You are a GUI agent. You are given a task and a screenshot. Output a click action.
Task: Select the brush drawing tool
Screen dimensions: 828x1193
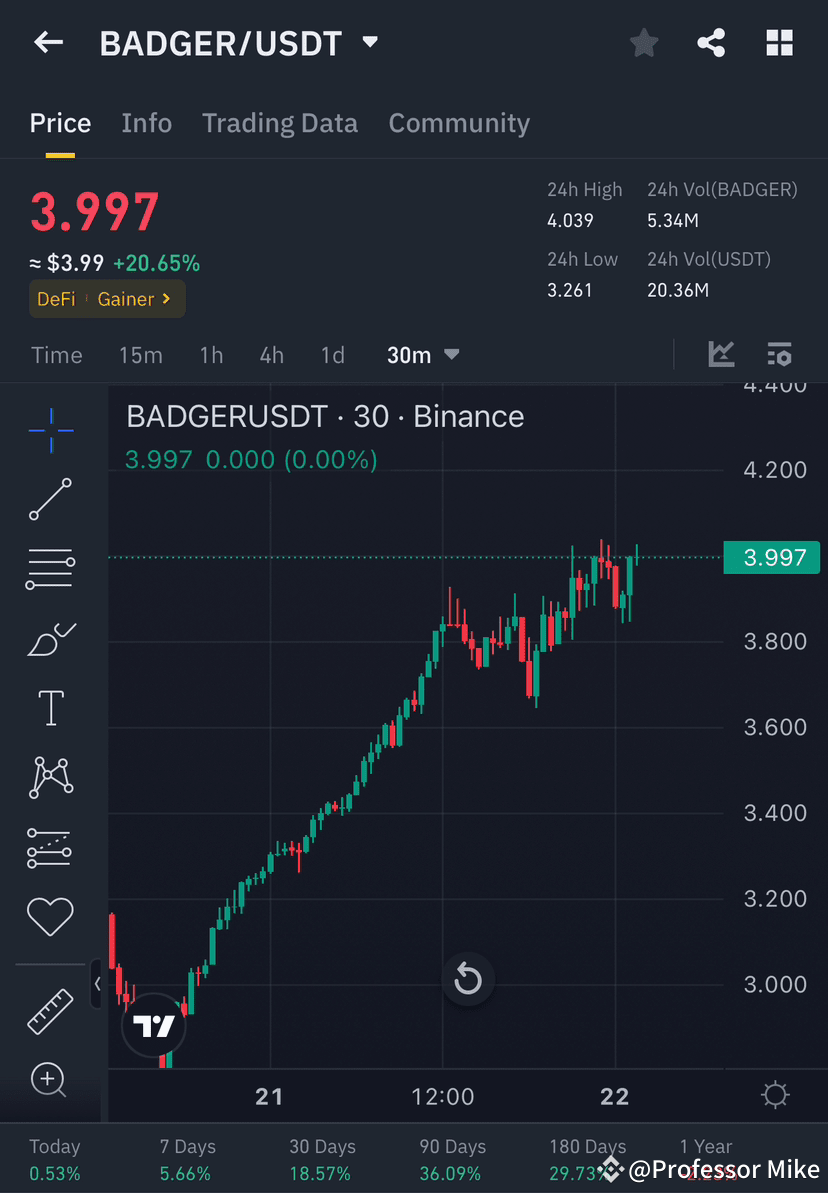[x=50, y=639]
